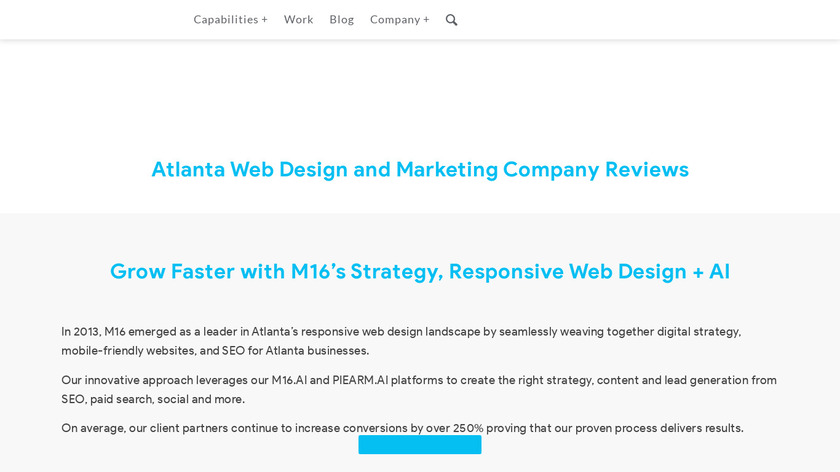The height and width of the screenshot is (472, 840).
Task: Open the search magnifier icon
Action: coord(452,20)
